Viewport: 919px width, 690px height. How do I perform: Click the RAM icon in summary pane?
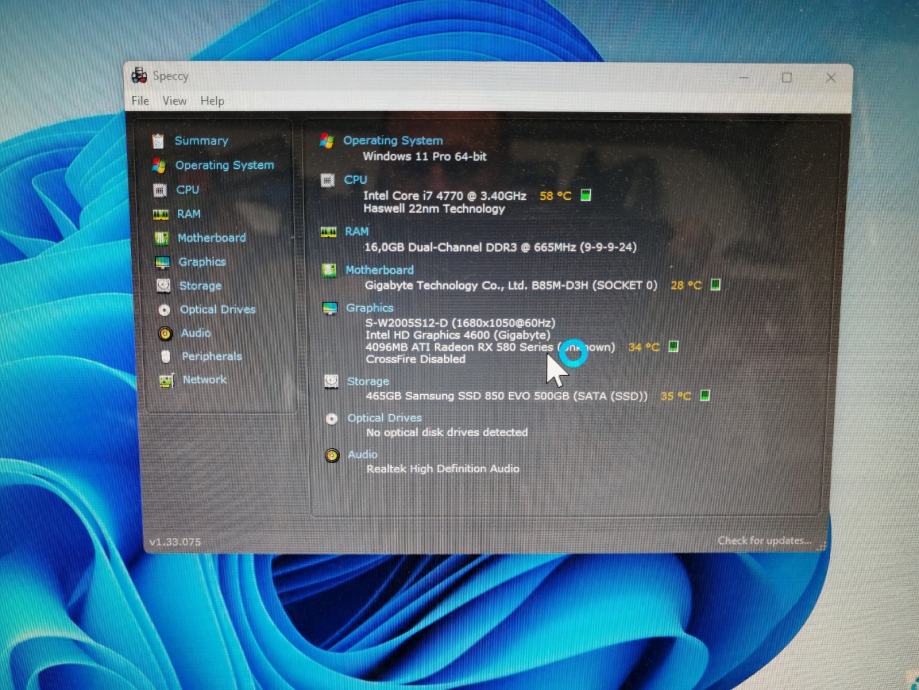pyautogui.click(x=328, y=232)
